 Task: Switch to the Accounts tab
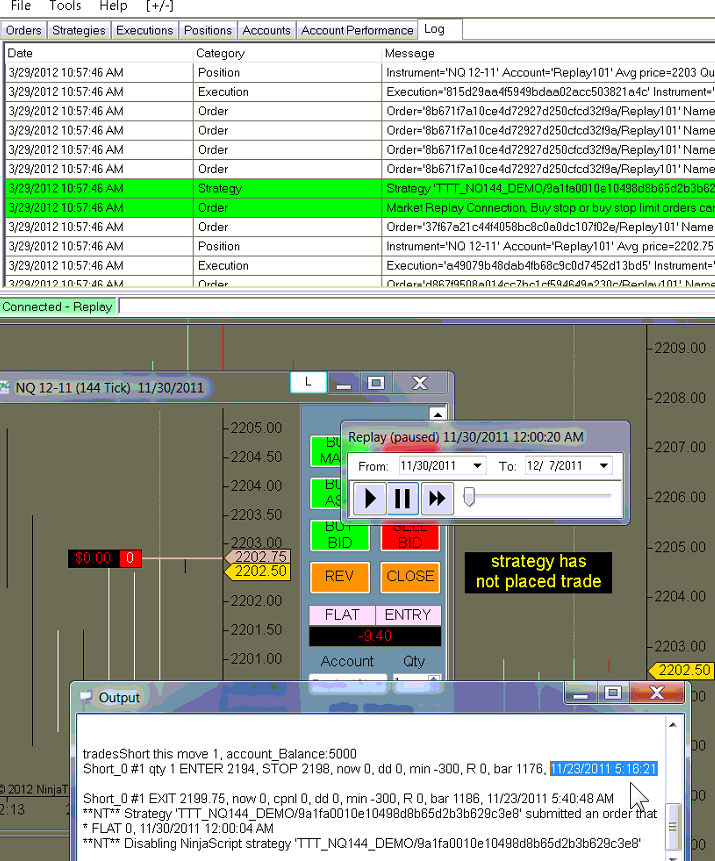(x=266, y=30)
